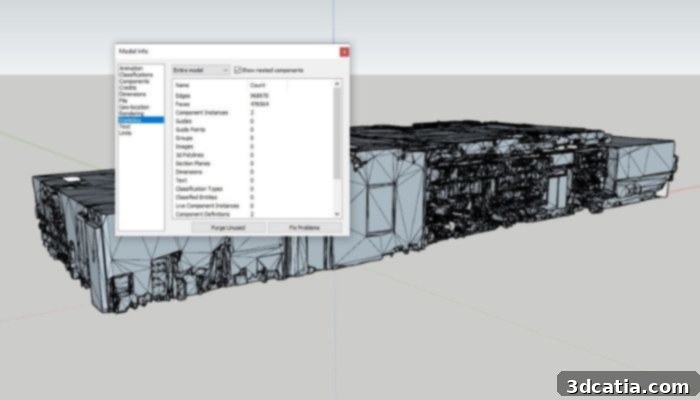Click the statistics list scrollbar thumb

pos(337,133)
